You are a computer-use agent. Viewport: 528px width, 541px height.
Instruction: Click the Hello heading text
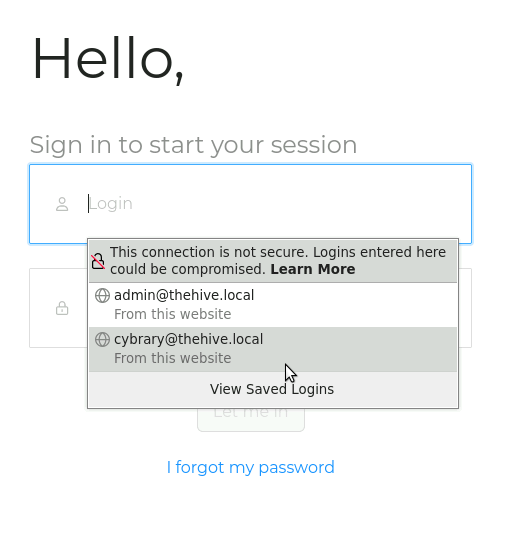click(x=108, y=59)
